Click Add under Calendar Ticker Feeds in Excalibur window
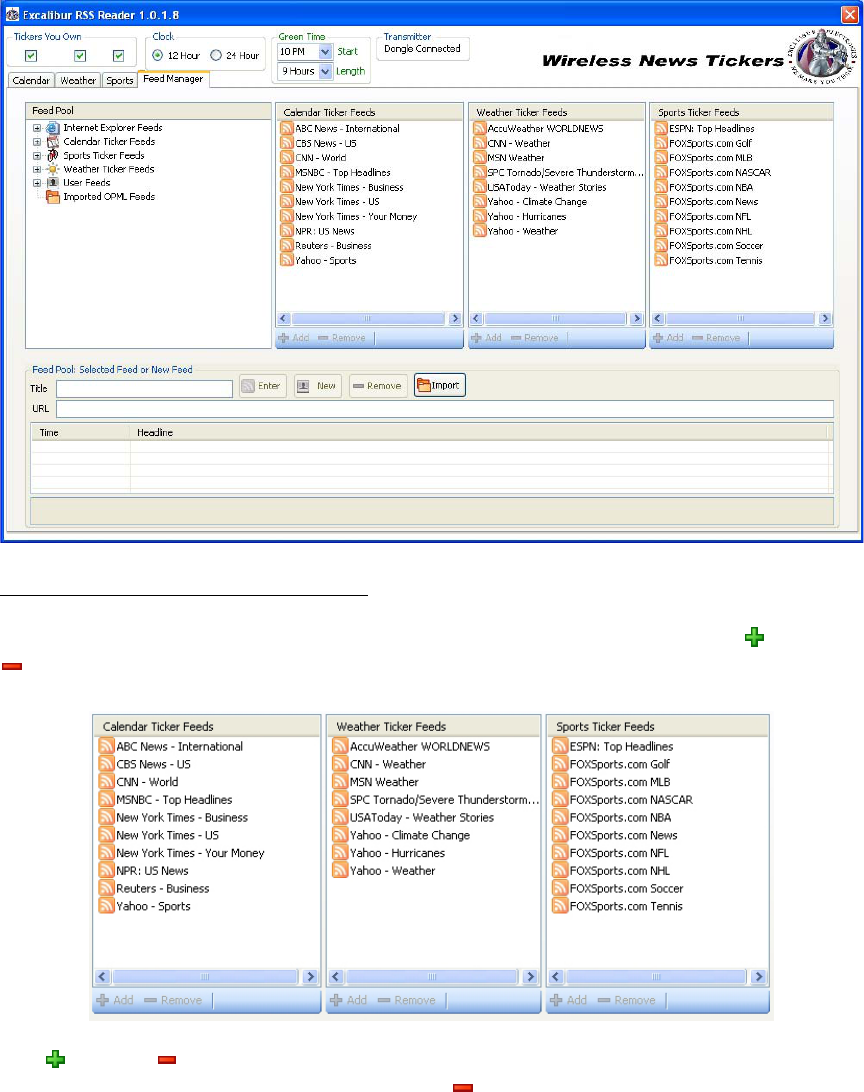The height and width of the screenshot is (1092, 864). [294, 338]
